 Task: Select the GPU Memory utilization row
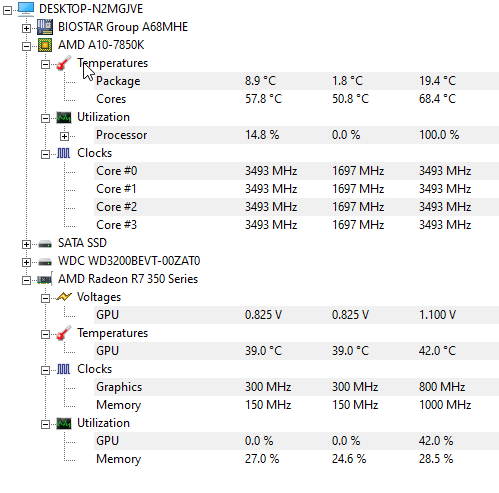[x=296, y=459]
